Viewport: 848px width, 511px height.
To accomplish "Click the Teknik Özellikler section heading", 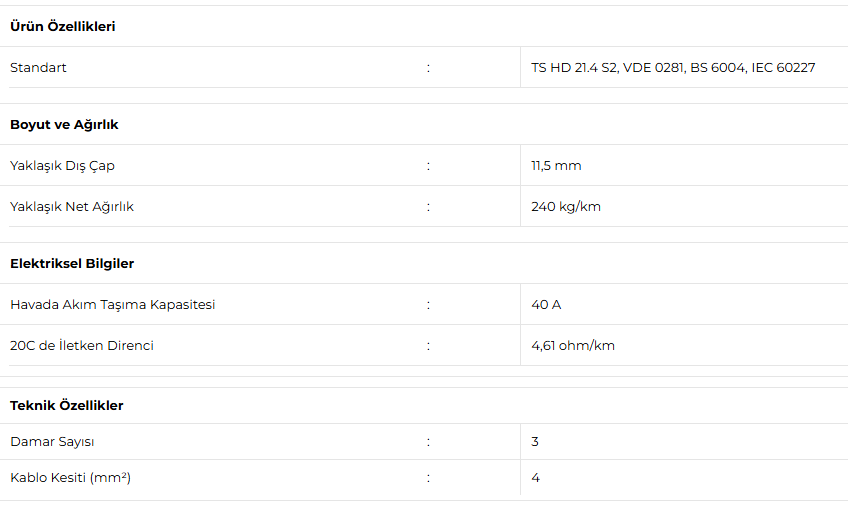I will [67, 405].
